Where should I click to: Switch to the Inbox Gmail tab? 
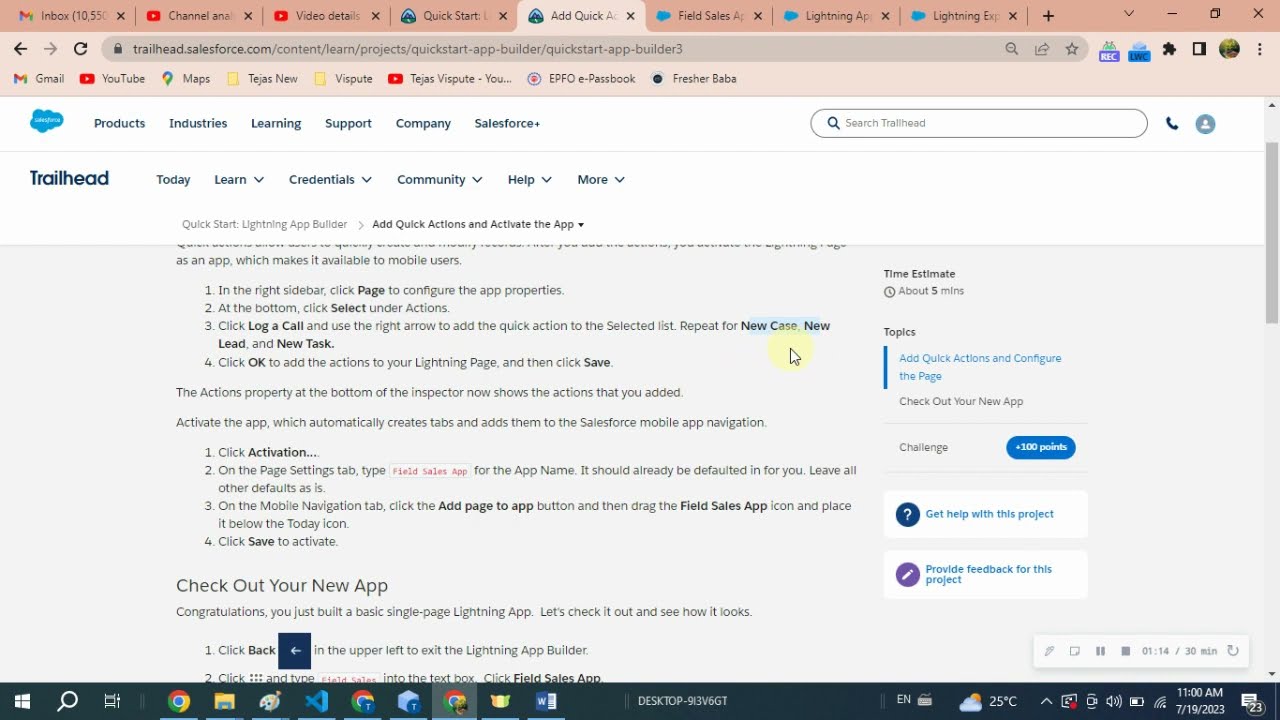coord(72,16)
